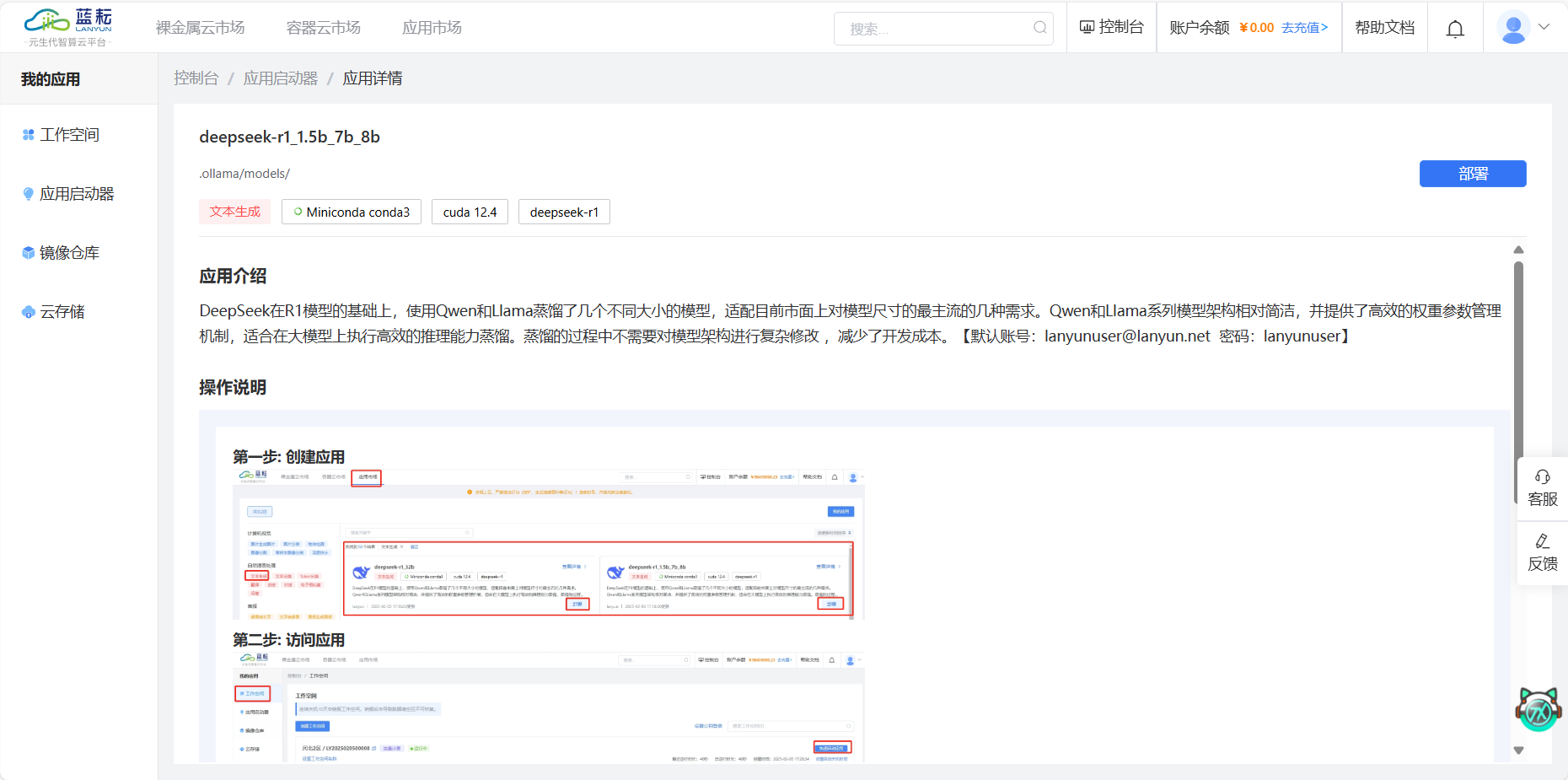Open notifications bell icon

pyautogui.click(x=1455, y=29)
